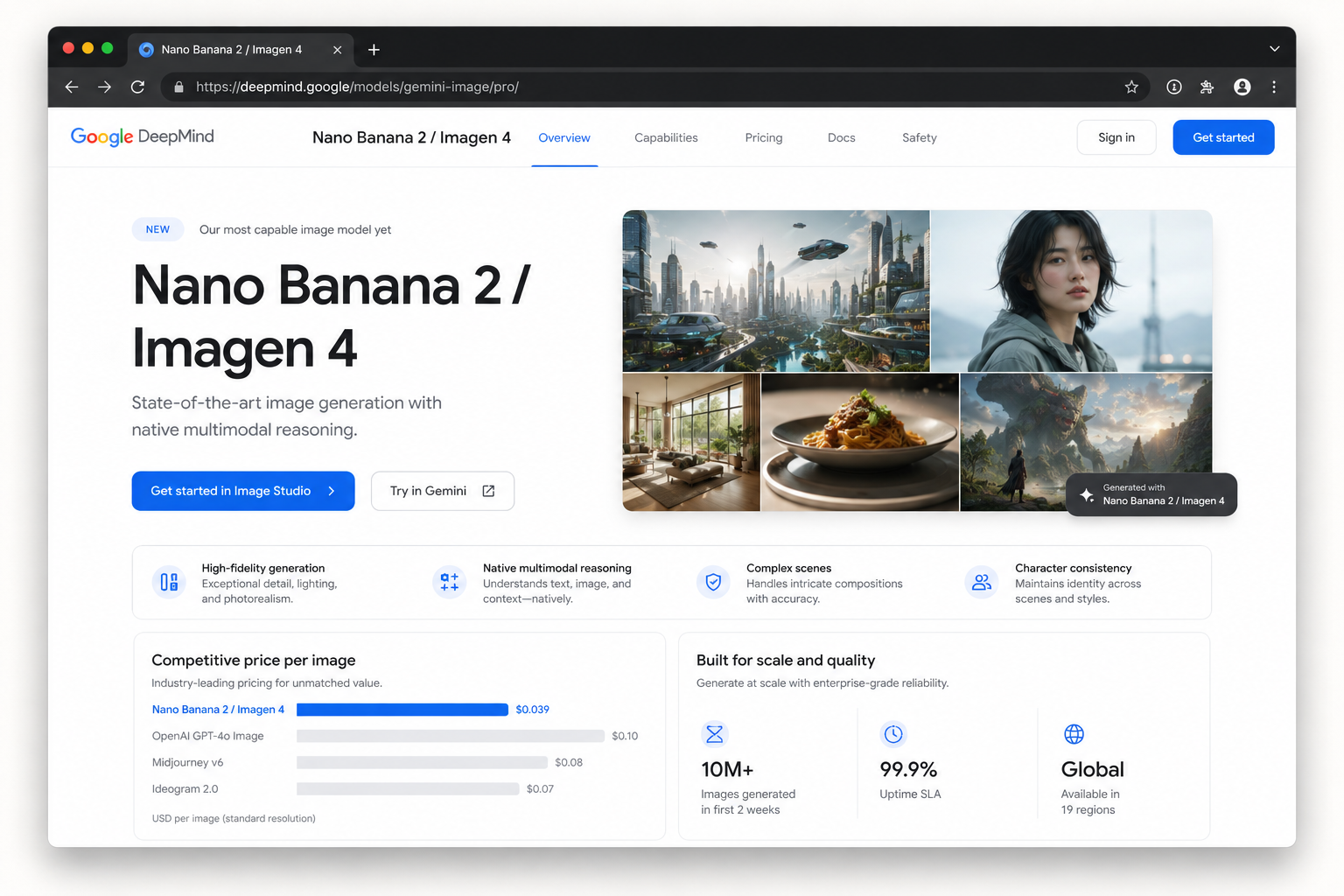Open the woman portrait thumbnail

1072,290
